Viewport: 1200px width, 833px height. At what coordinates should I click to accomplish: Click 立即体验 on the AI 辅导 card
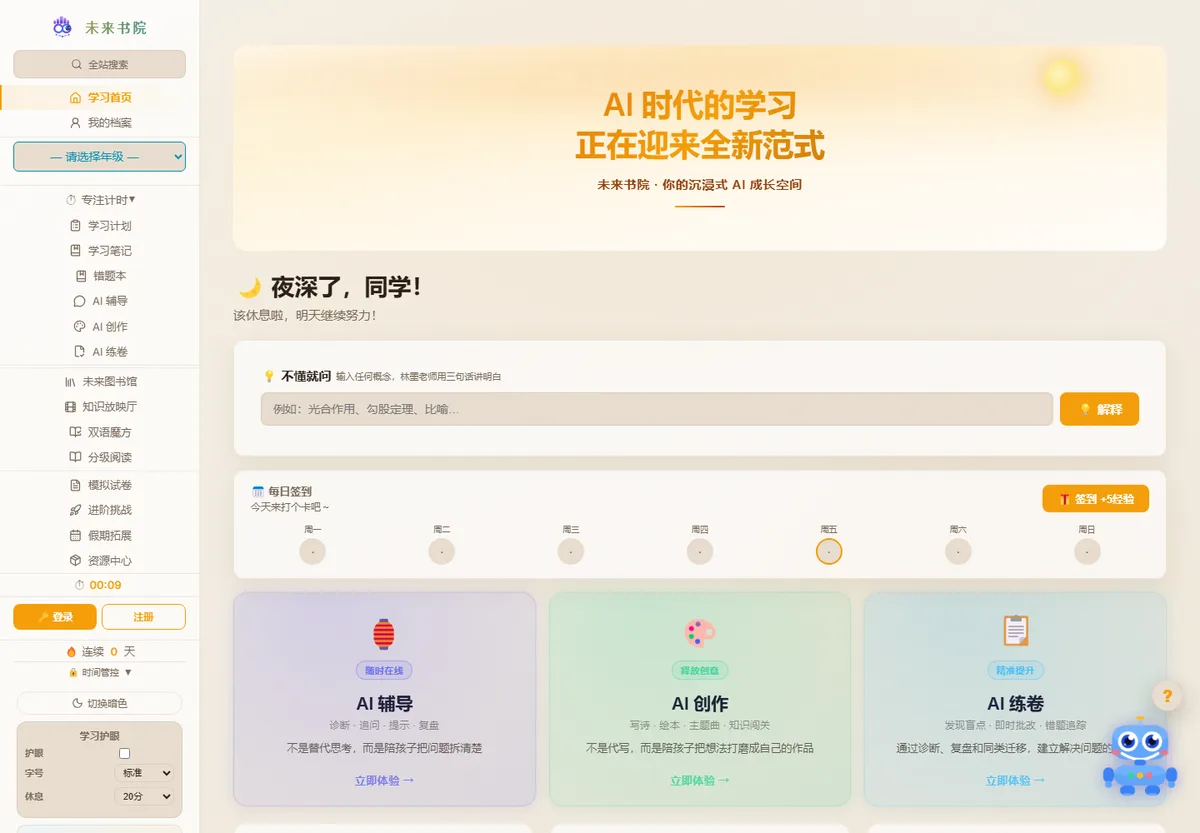tap(384, 781)
